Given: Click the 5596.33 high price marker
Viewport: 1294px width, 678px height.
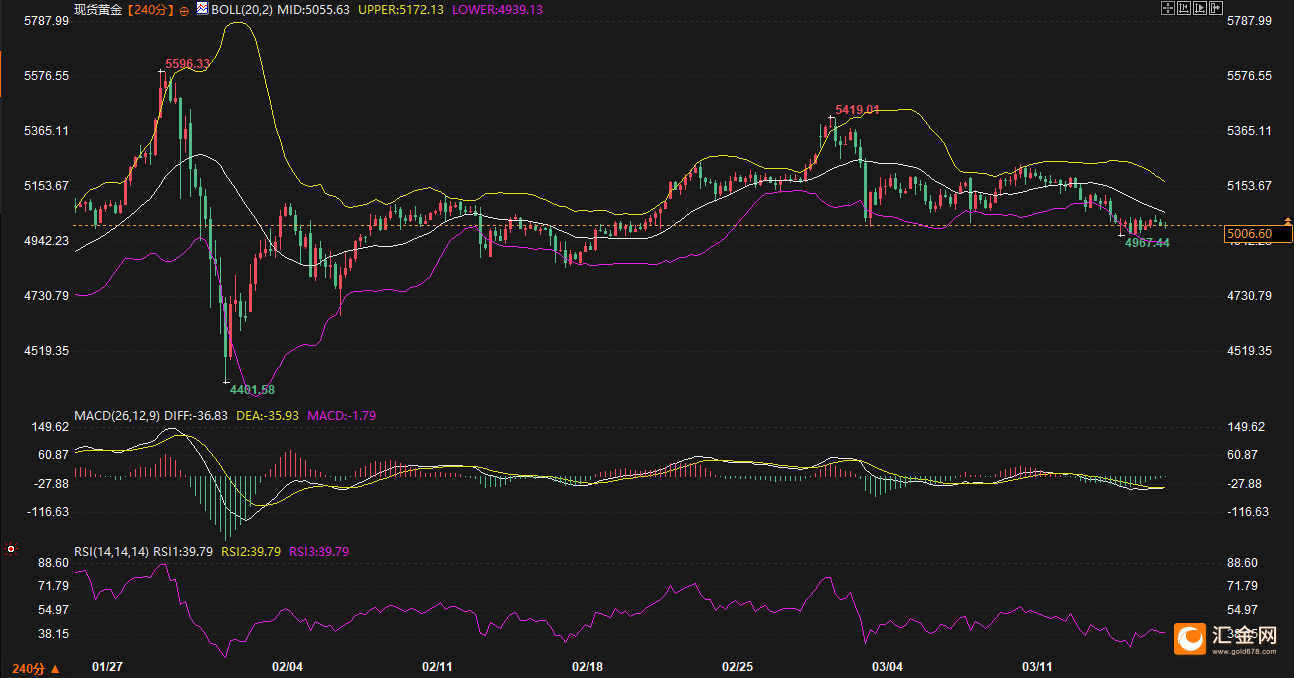Looking at the screenshot, I should (187, 64).
